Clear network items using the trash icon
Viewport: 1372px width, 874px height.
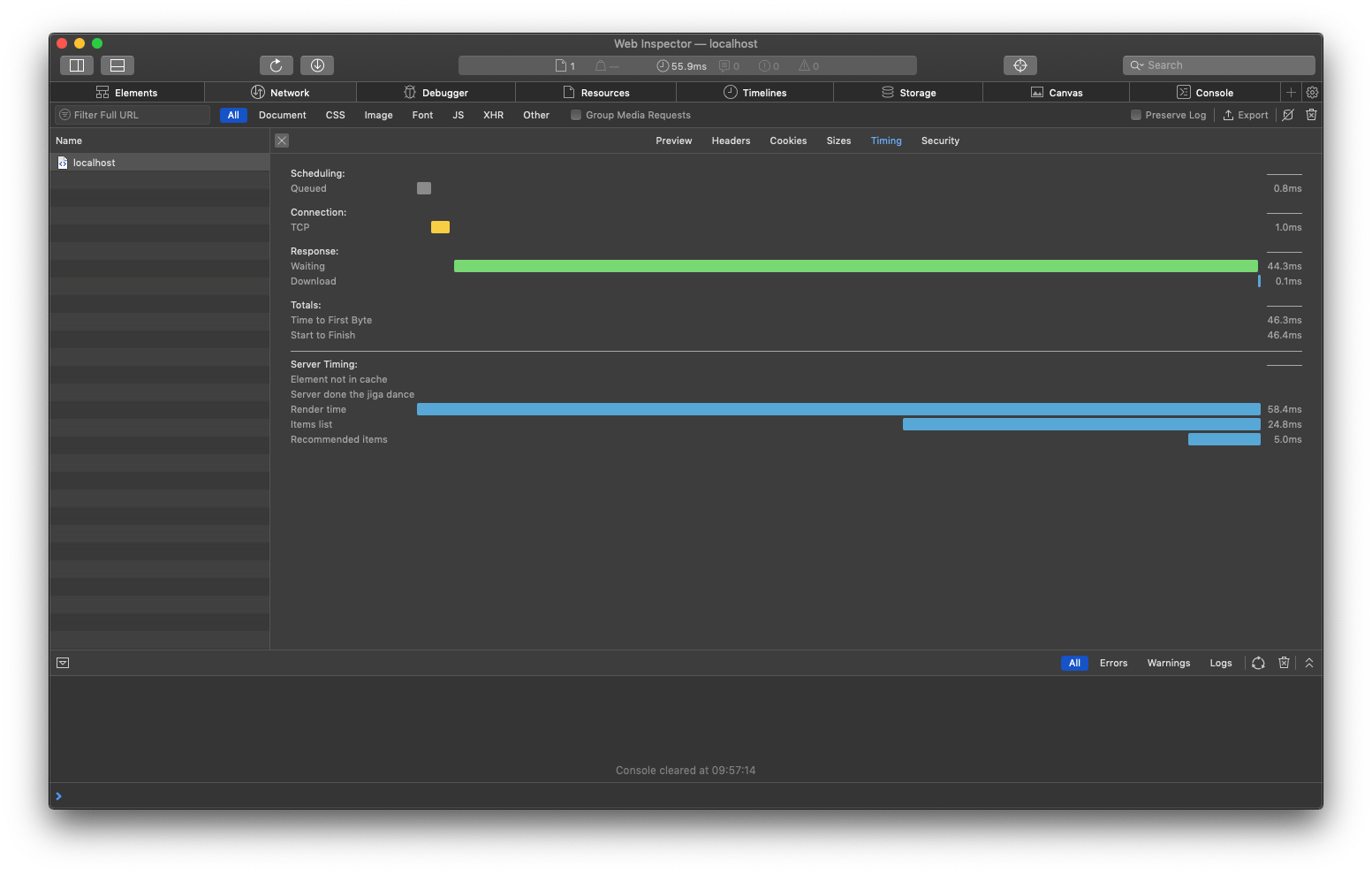(x=1311, y=114)
